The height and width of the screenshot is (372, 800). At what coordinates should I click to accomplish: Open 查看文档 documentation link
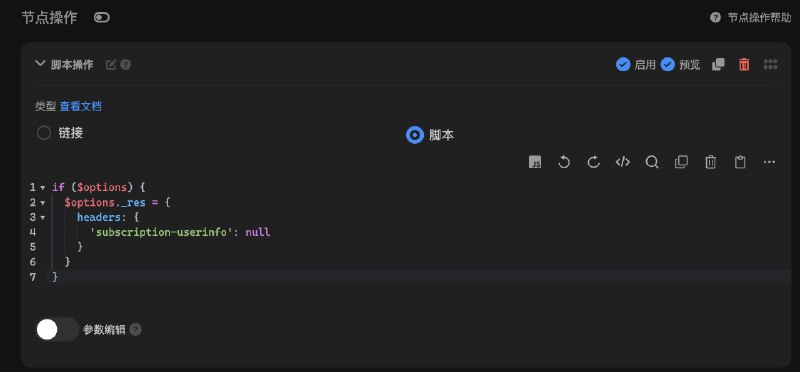click(x=81, y=106)
